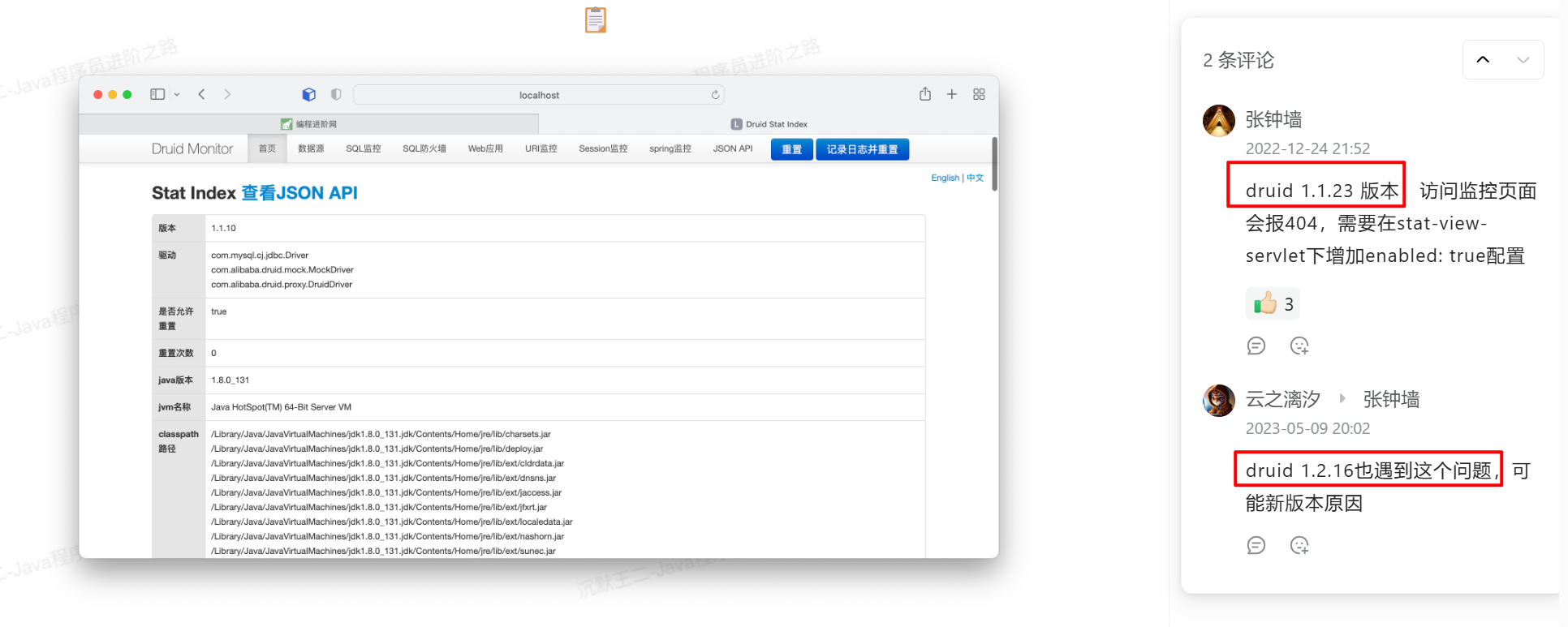Switch language to English
Screen dimensions: 1568x627
pyautogui.click(x=945, y=178)
